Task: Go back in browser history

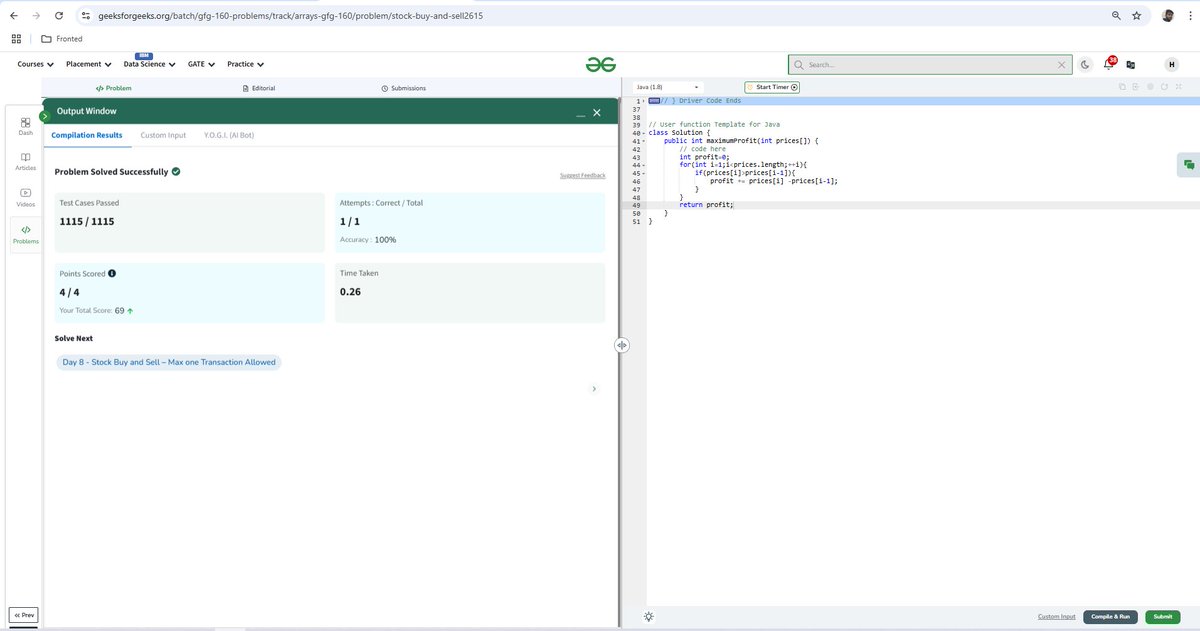Action: click(x=13, y=16)
